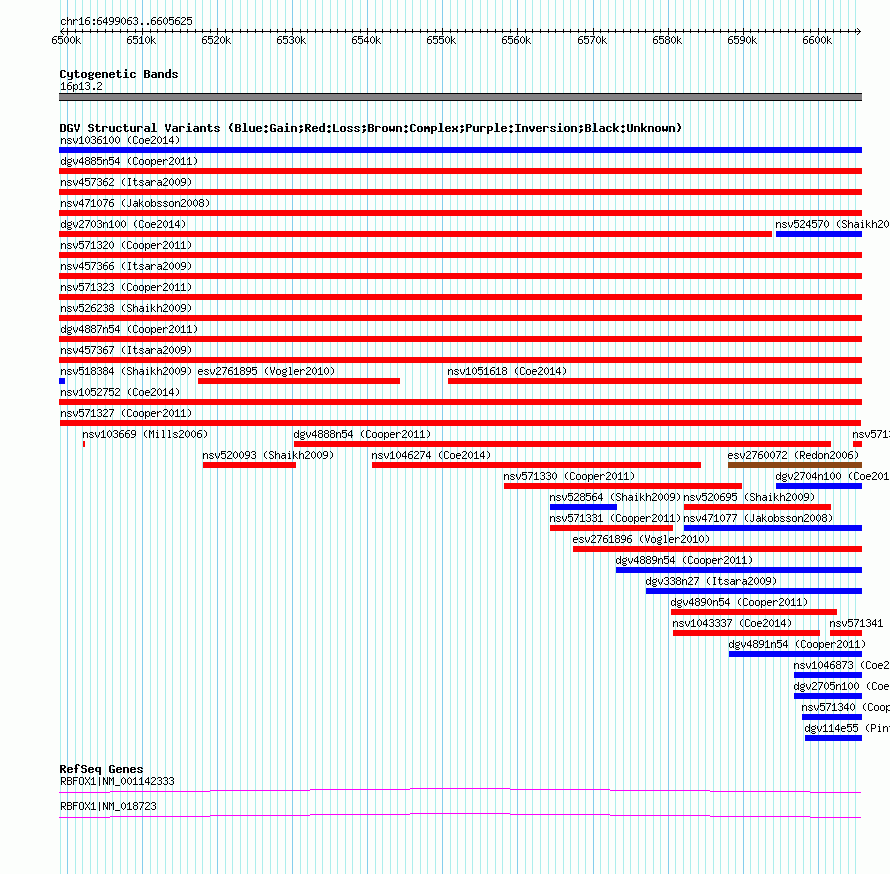Open the blue dgv2705n100 gain bar
Screen dimensions: 890x874
[828, 696]
